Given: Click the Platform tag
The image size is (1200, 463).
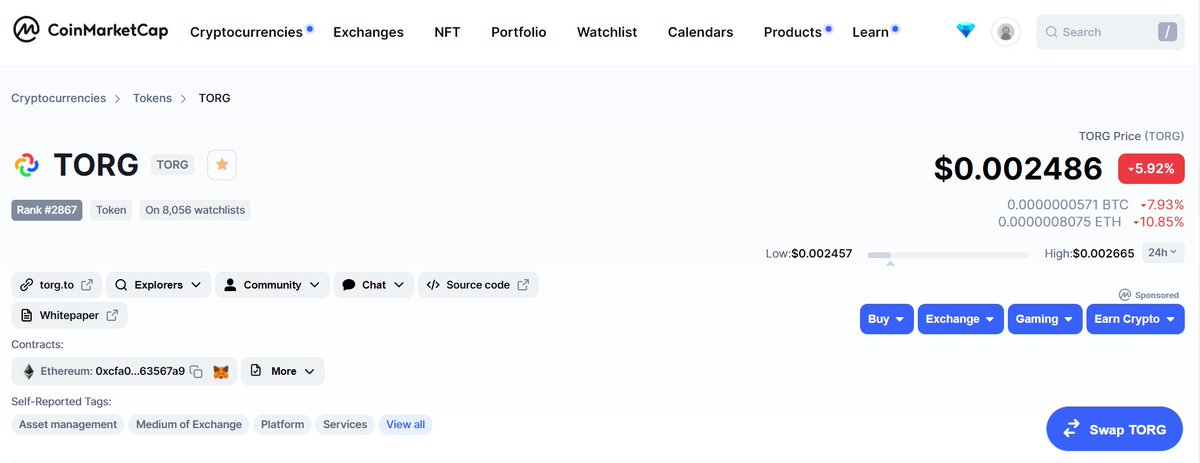Looking at the screenshot, I should point(282,424).
